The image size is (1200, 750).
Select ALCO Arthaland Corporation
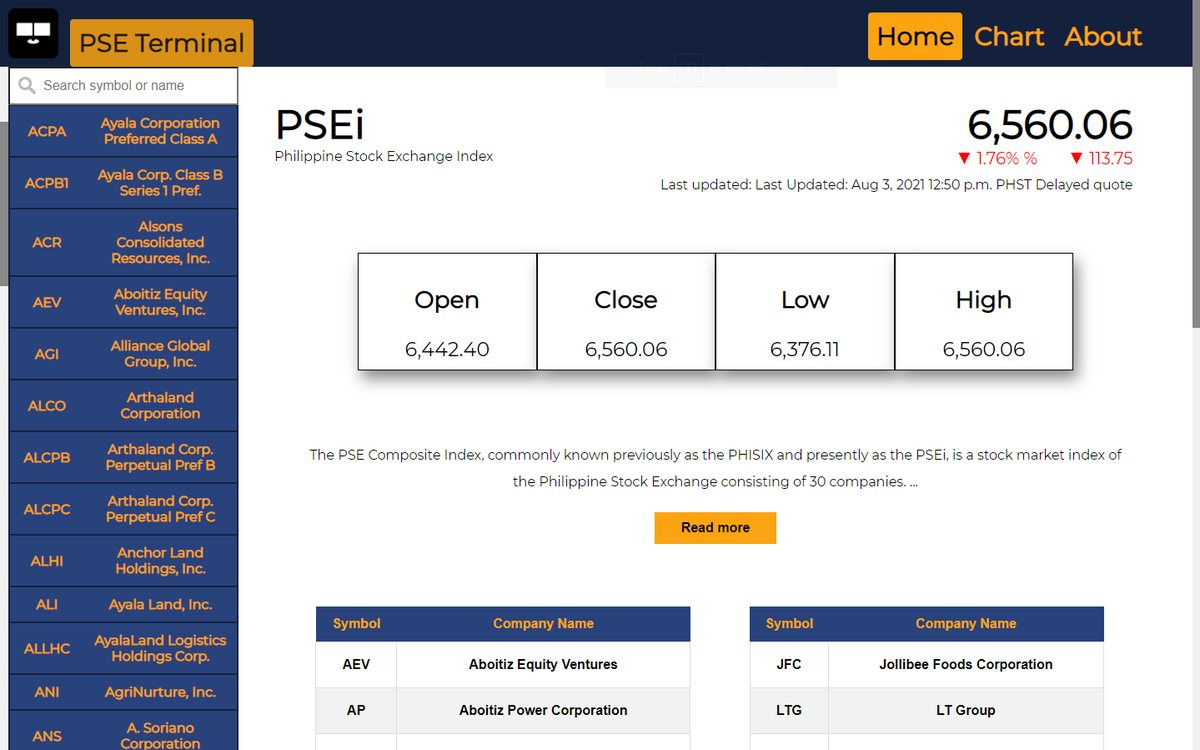click(123, 405)
